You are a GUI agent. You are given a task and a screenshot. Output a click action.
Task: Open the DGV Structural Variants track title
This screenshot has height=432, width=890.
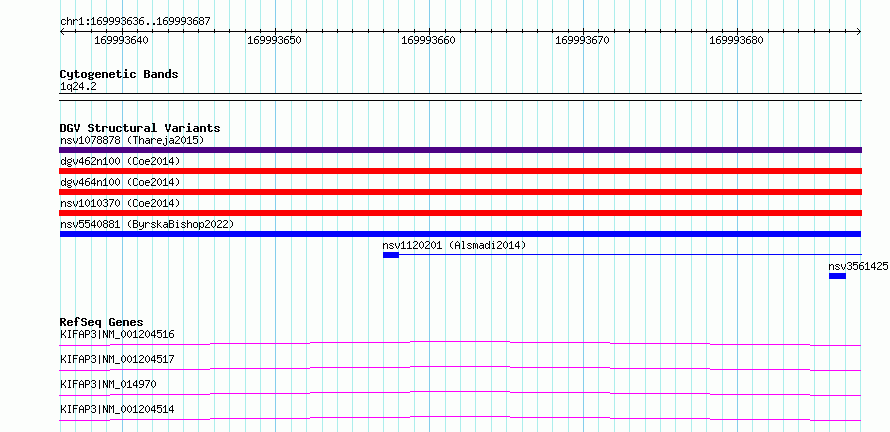[140, 128]
